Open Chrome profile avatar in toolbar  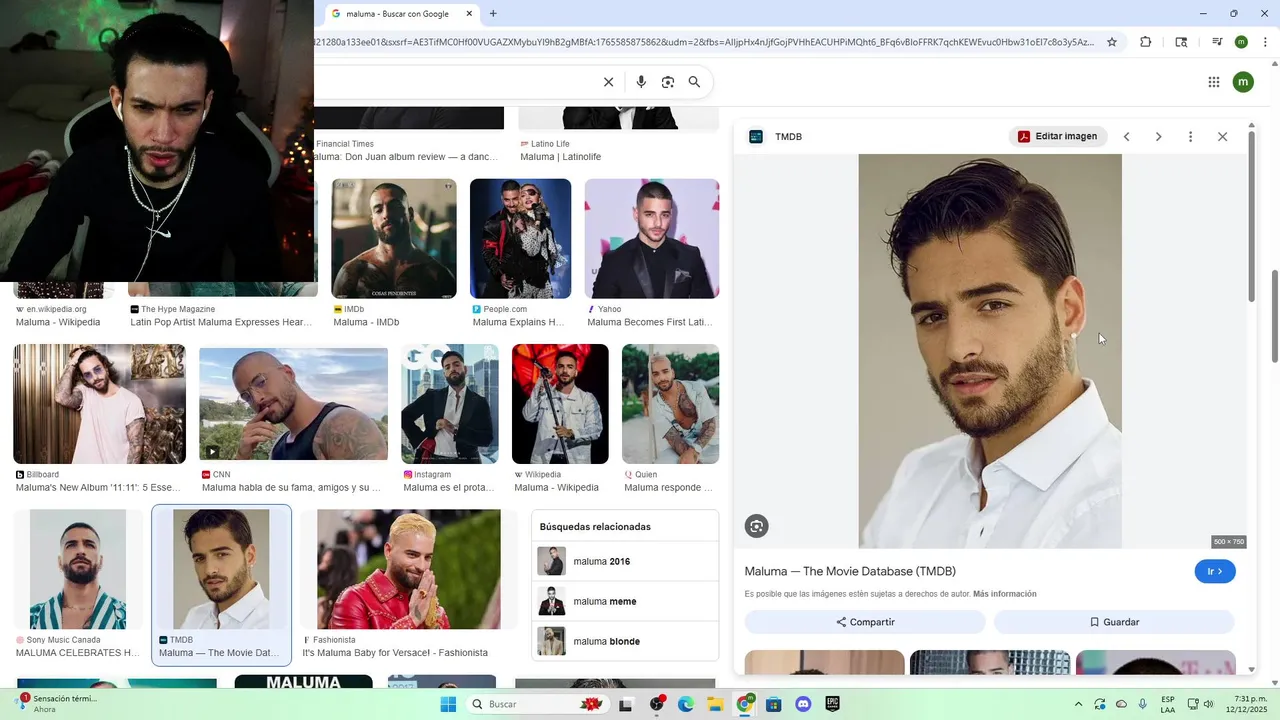click(1241, 42)
